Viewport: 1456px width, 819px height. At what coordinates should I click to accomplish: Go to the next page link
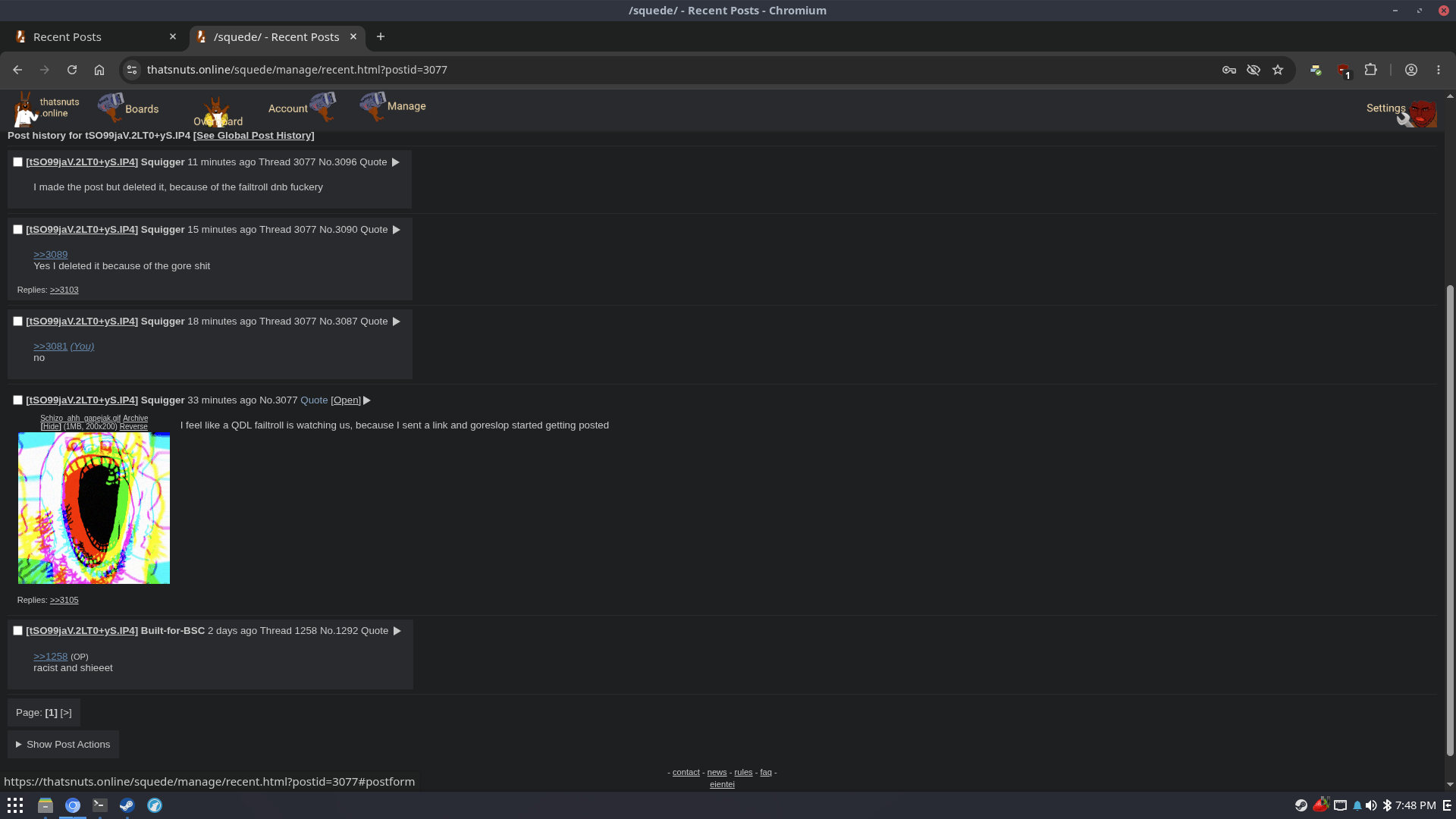coord(66,713)
